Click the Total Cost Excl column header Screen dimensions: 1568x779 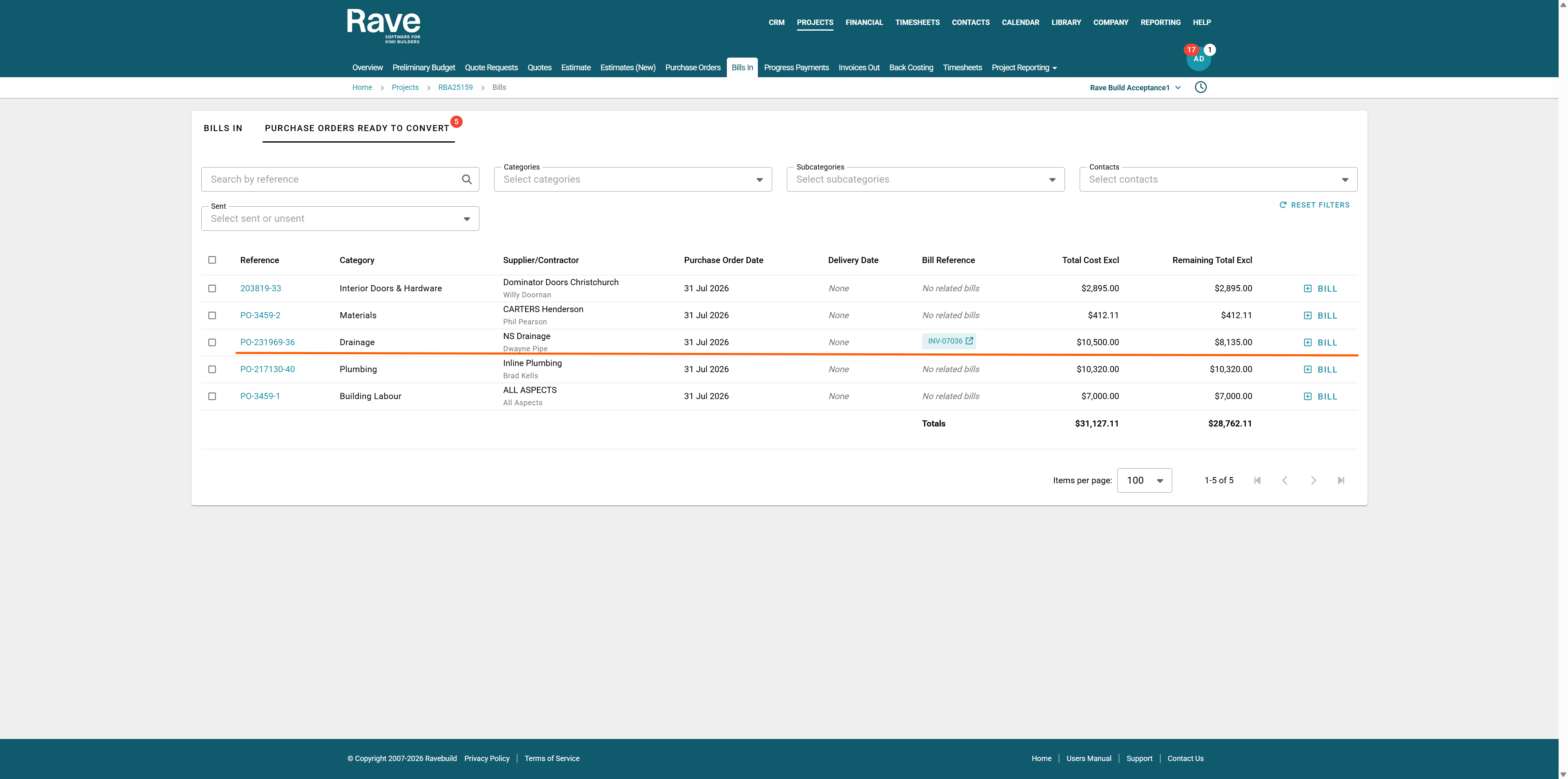(x=1090, y=260)
